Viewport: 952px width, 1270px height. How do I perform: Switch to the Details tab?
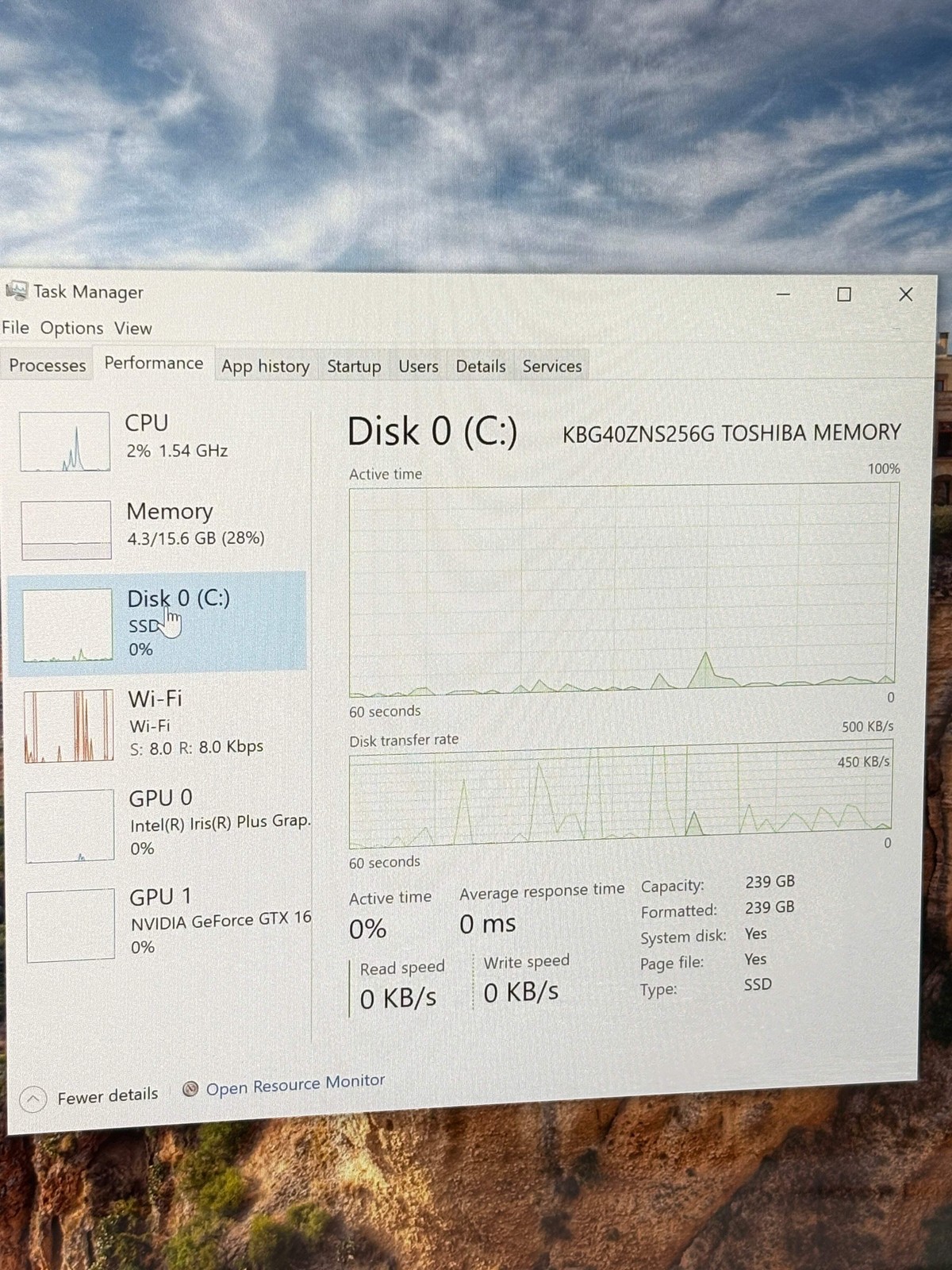pos(480,366)
